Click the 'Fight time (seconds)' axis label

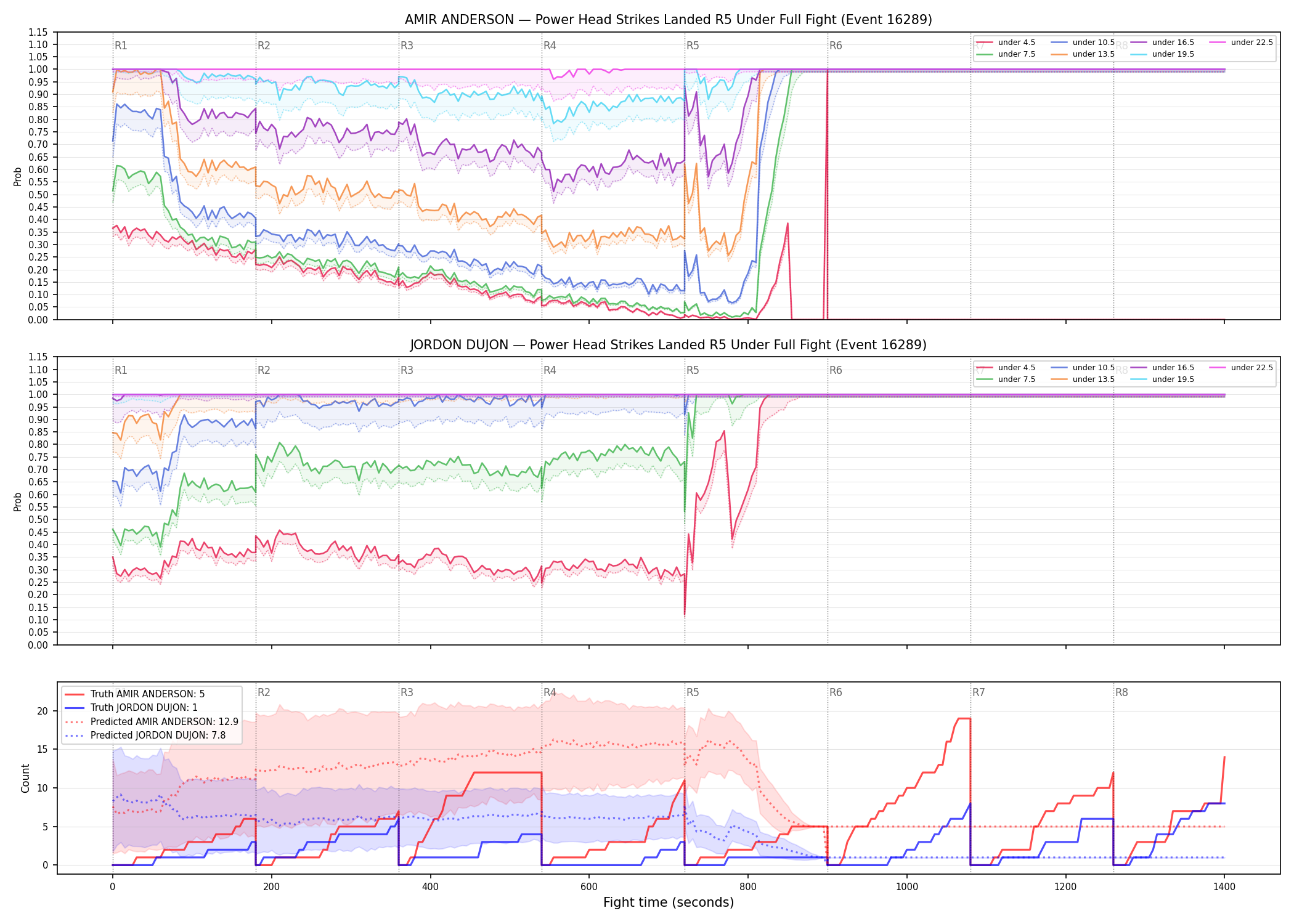coord(669,902)
